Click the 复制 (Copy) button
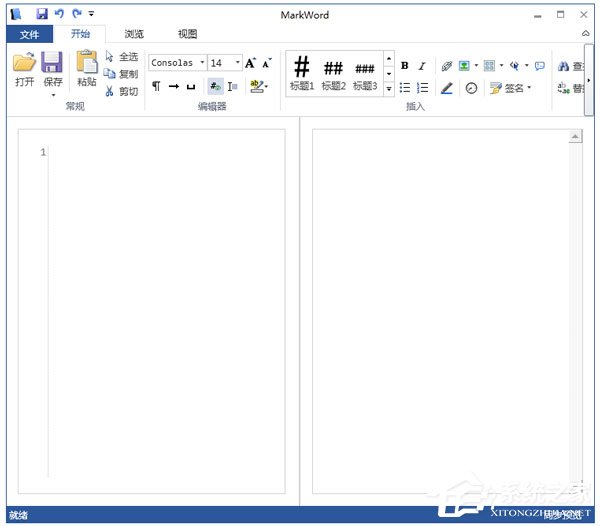 pyautogui.click(x=122, y=74)
